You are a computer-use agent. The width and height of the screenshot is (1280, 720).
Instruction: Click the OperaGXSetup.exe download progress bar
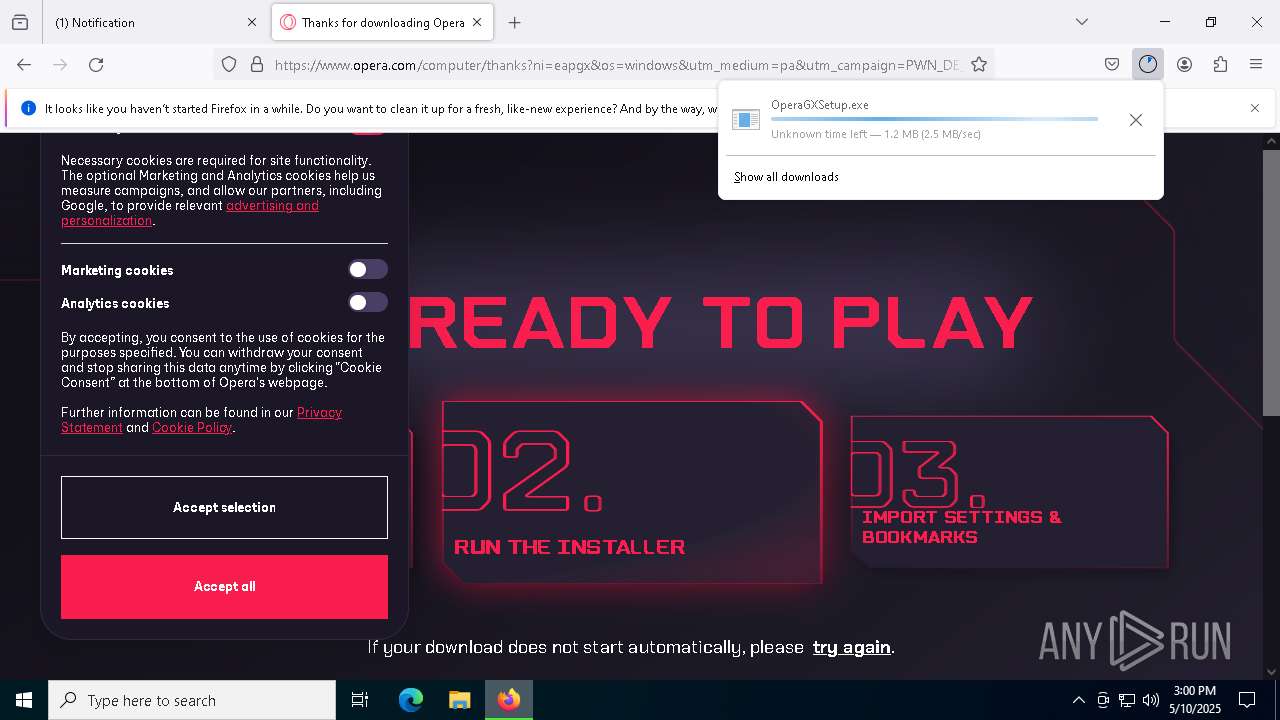(934, 119)
